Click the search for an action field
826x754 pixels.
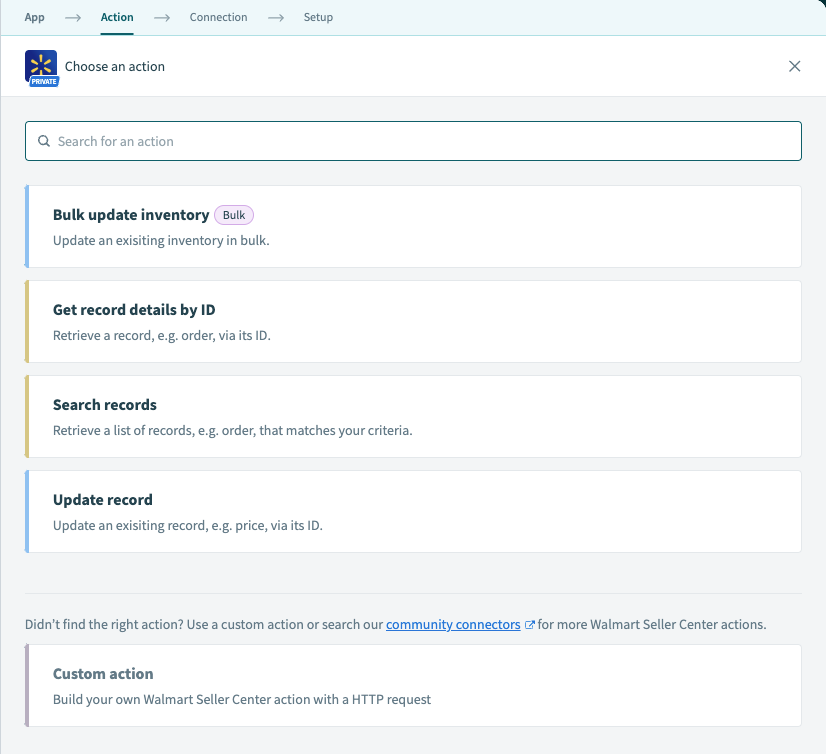(413, 141)
